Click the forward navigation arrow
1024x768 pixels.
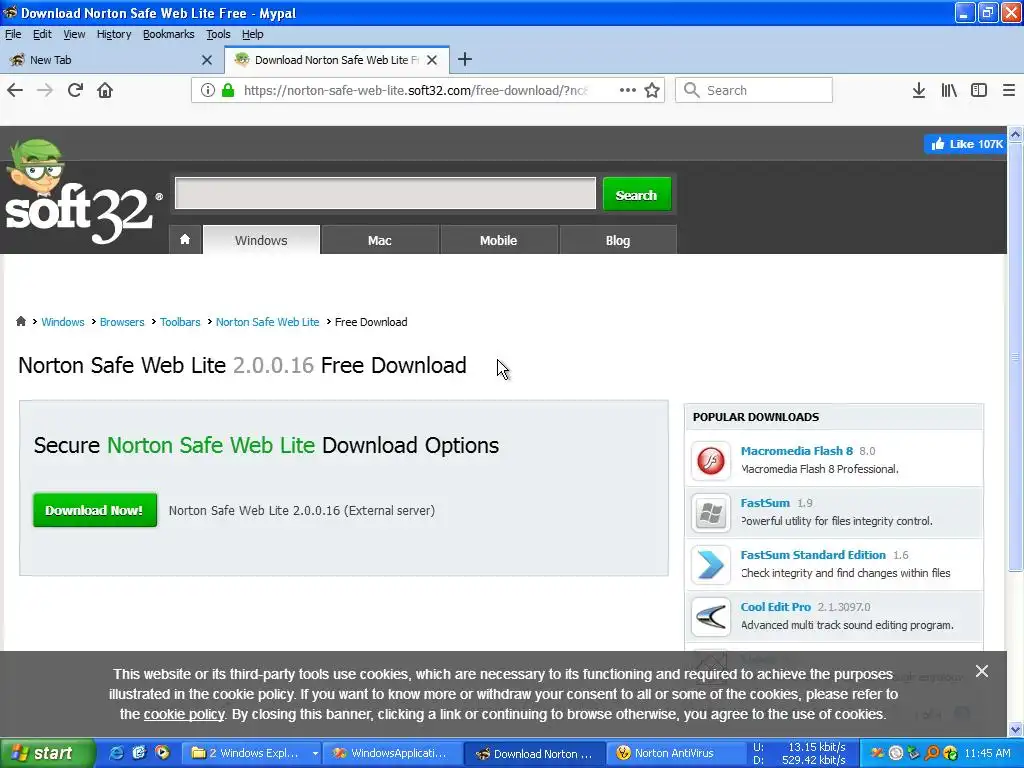(x=45, y=90)
